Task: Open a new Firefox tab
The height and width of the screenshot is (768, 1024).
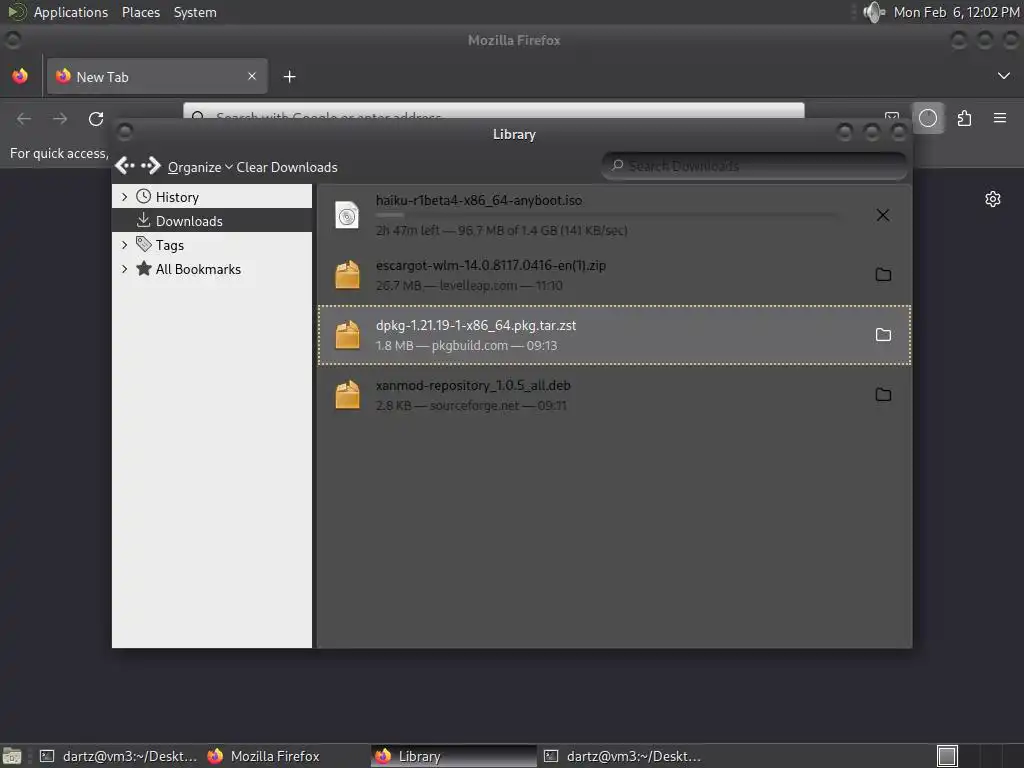Action: click(x=289, y=77)
